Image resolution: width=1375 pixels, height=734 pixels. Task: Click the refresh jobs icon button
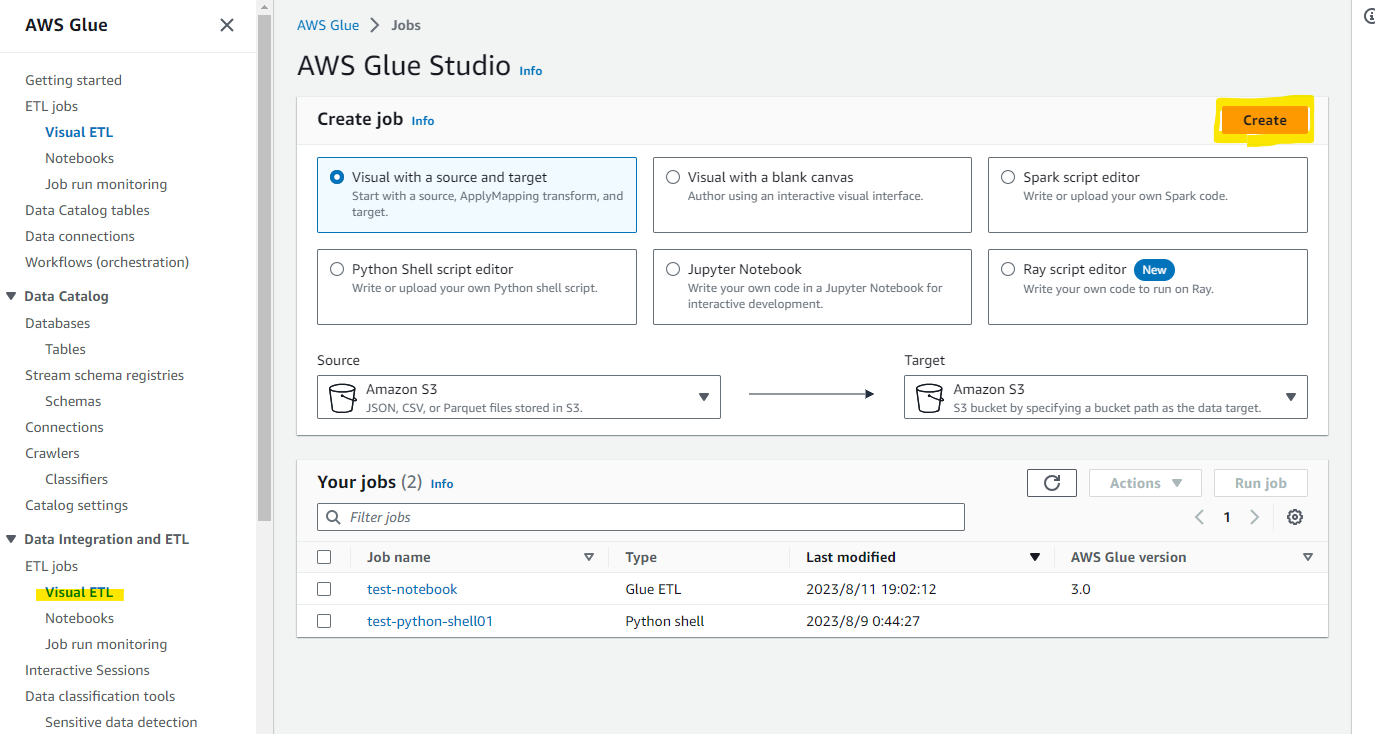(x=1051, y=483)
